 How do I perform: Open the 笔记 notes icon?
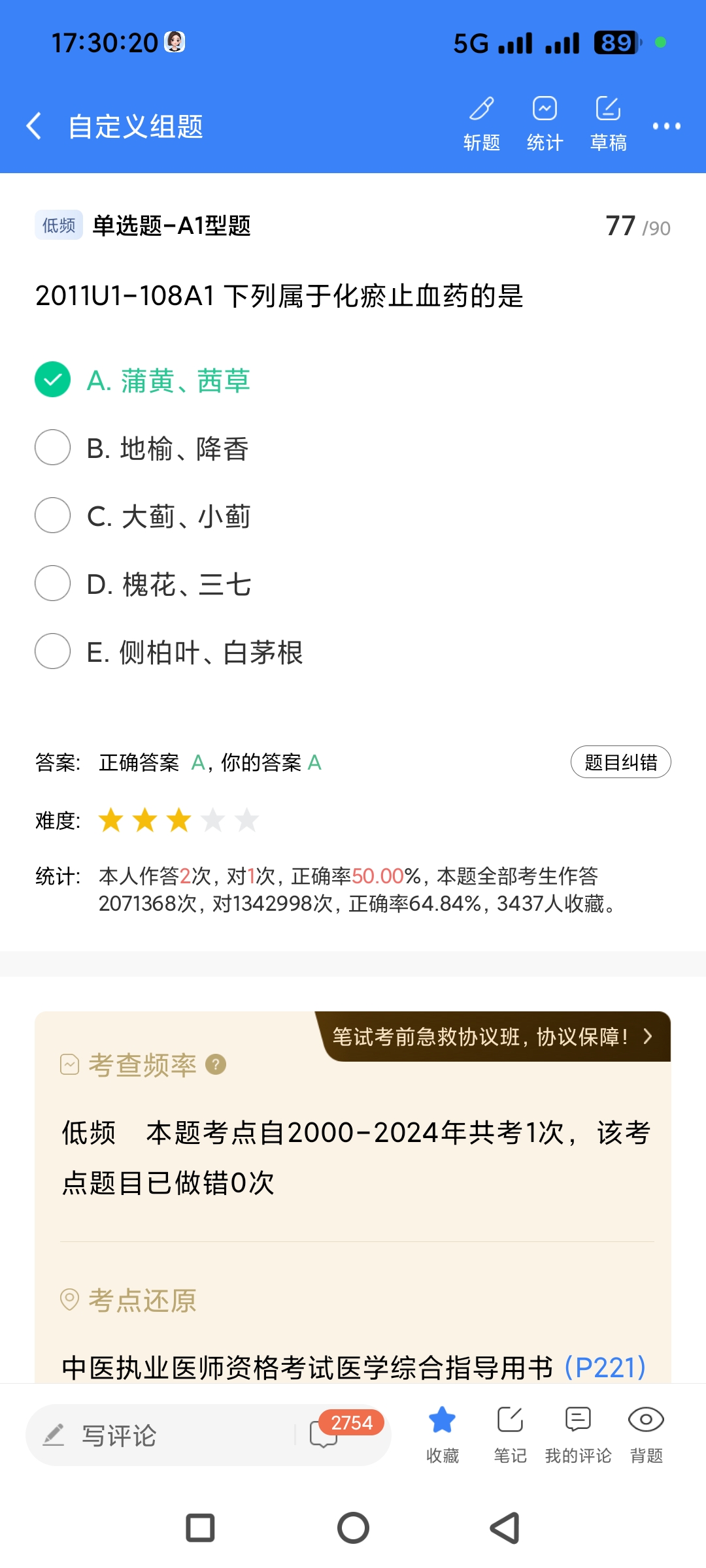click(510, 1433)
